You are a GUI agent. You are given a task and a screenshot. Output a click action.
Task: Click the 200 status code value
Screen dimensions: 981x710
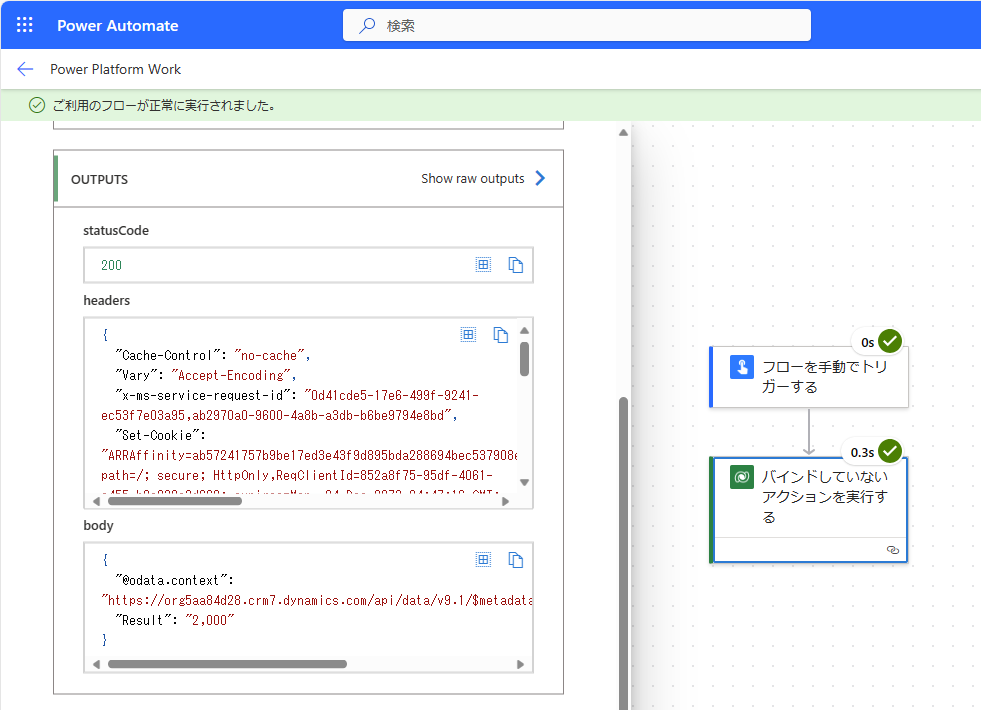pos(111,265)
